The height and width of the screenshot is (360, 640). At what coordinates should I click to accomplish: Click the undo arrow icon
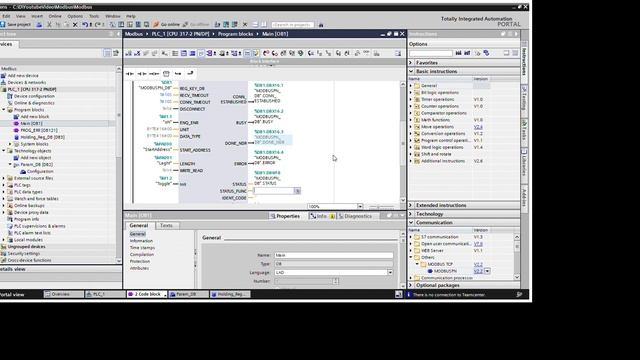[85, 25]
